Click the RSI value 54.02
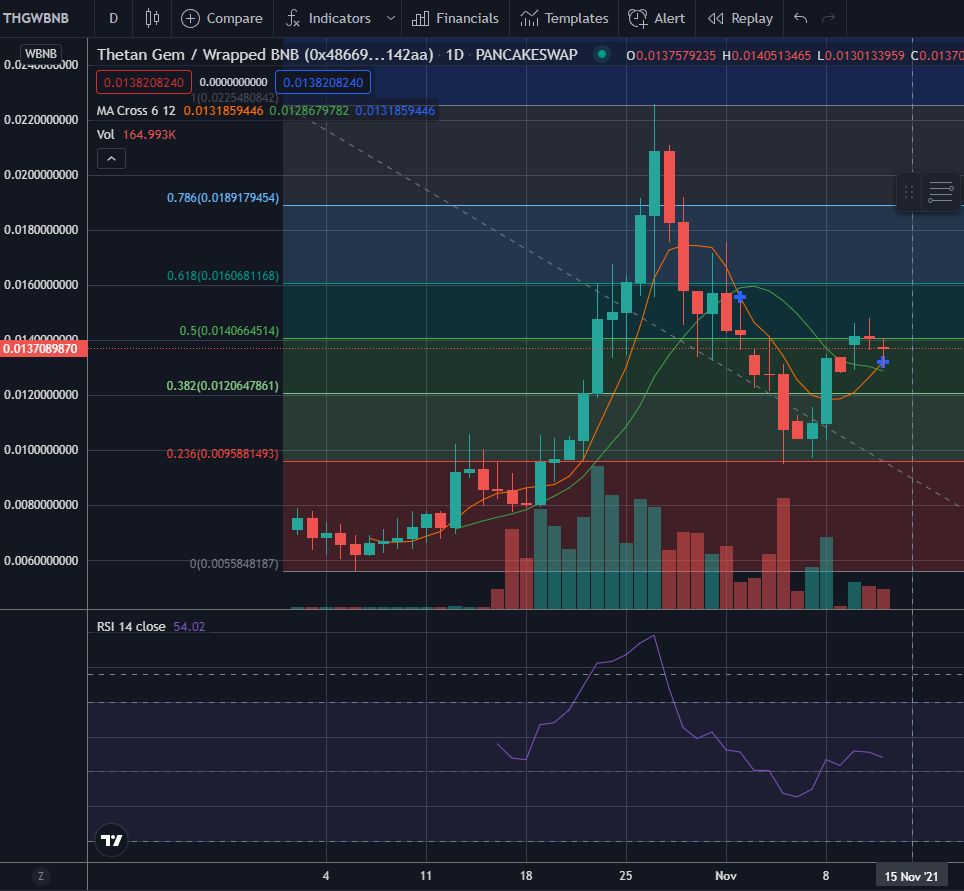This screenshot has height=891, width=964. [x=189, y=627]
